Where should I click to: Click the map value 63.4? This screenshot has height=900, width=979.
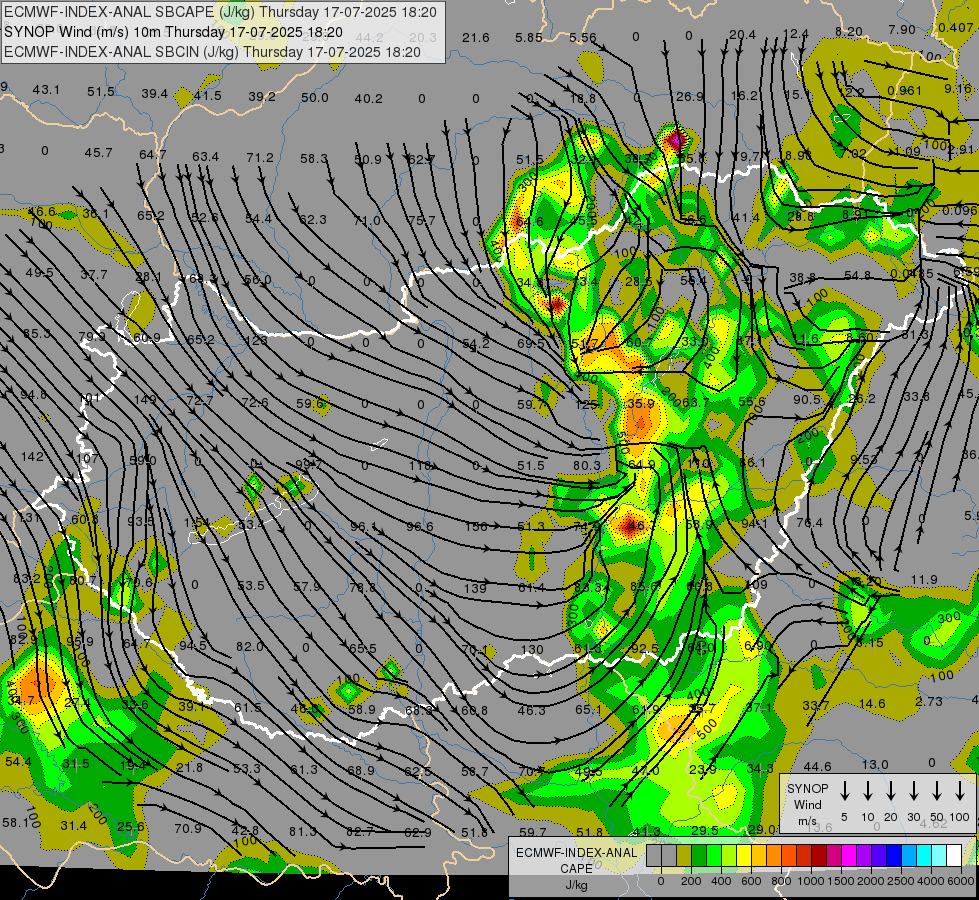(205, 156)
